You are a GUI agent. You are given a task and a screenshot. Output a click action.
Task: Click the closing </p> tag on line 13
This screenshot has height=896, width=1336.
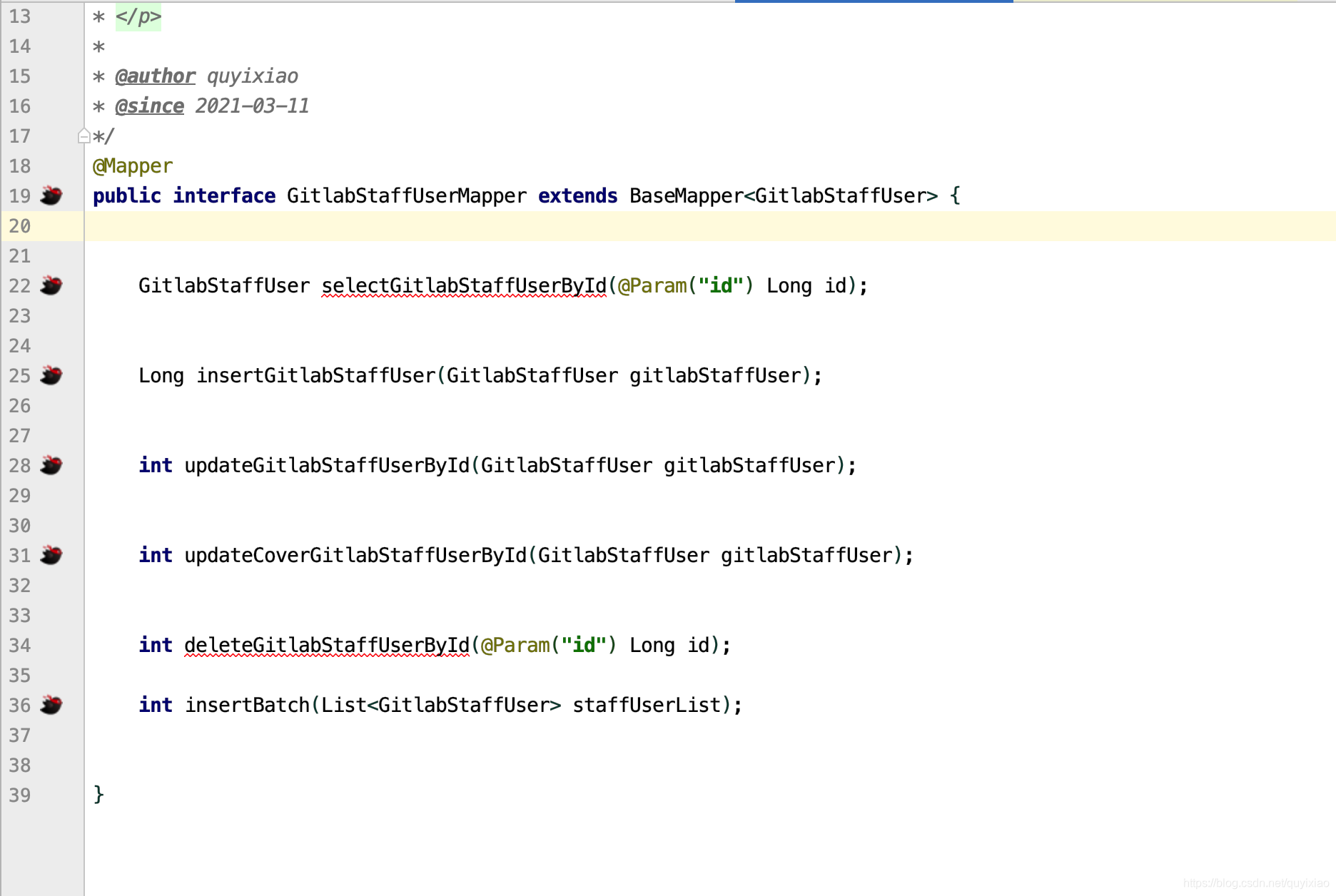pyautogui.click(x=138, y=16)
